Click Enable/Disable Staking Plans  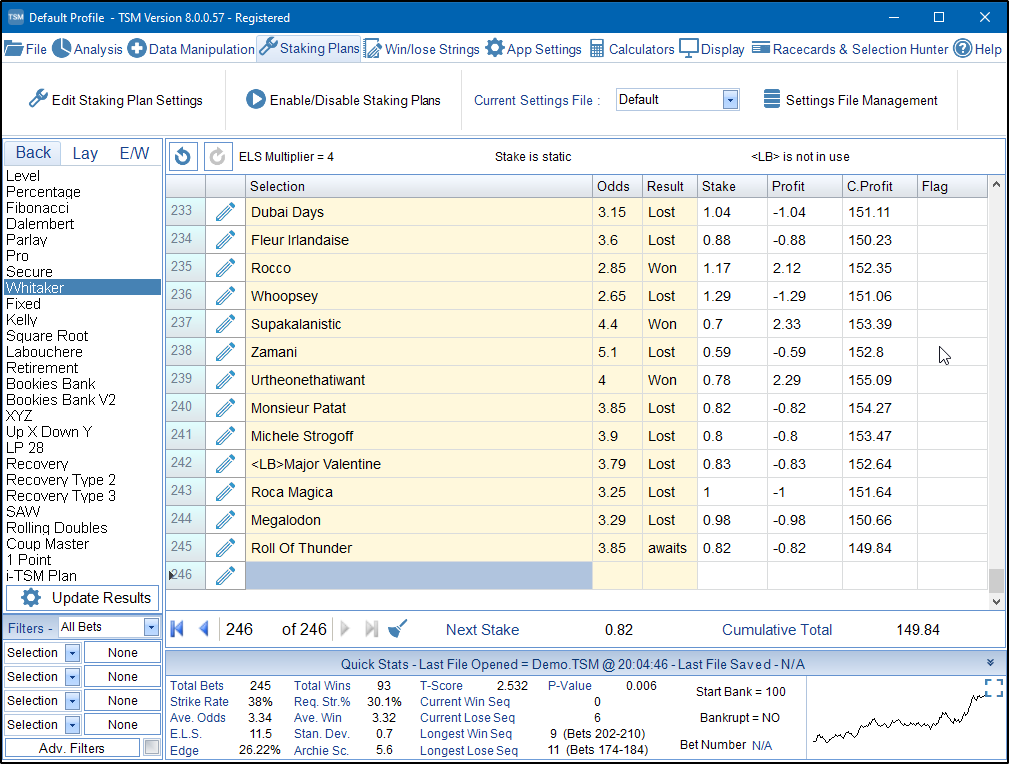[x=343, y=100]
